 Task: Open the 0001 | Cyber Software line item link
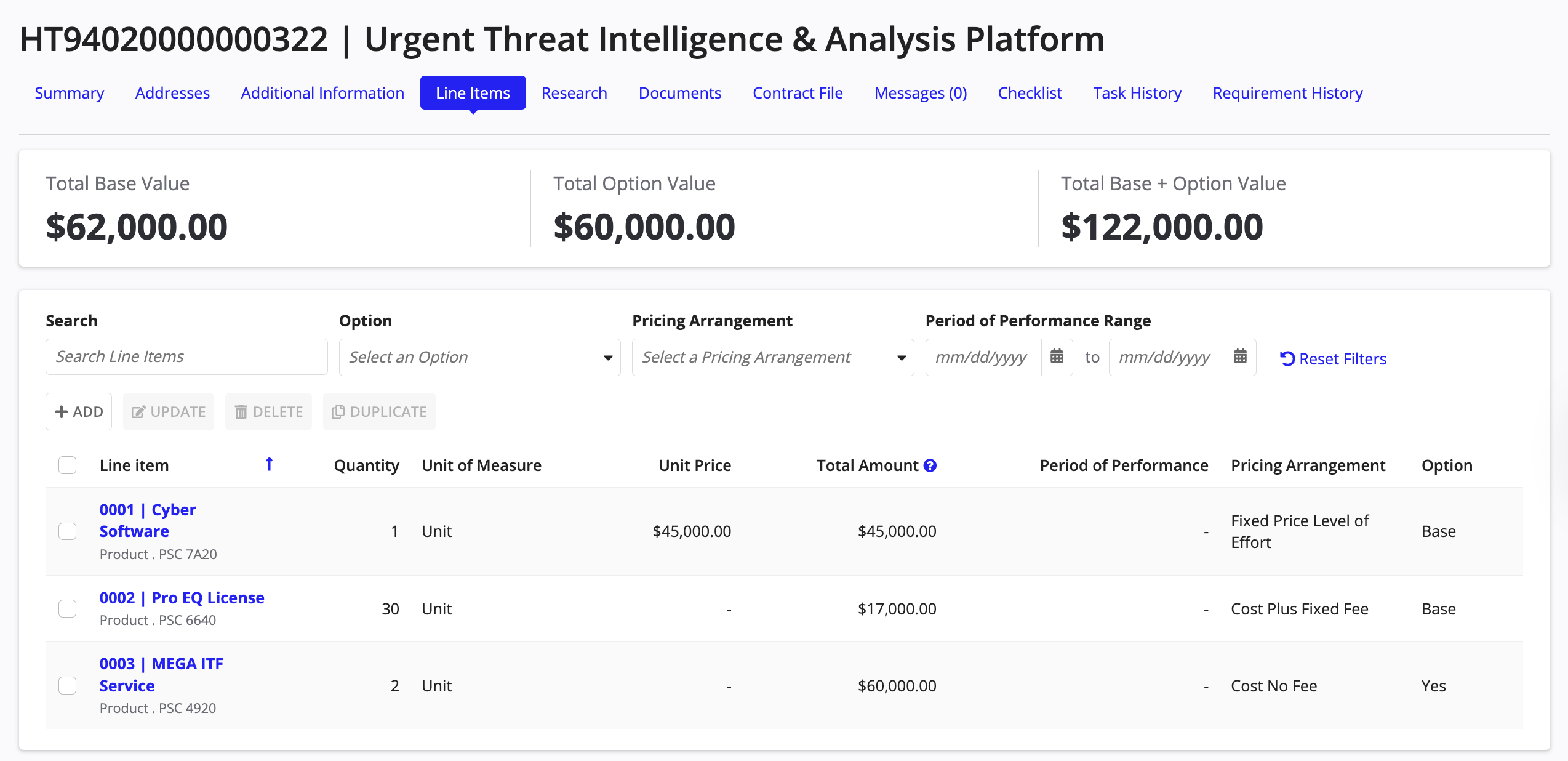point(148,520)
